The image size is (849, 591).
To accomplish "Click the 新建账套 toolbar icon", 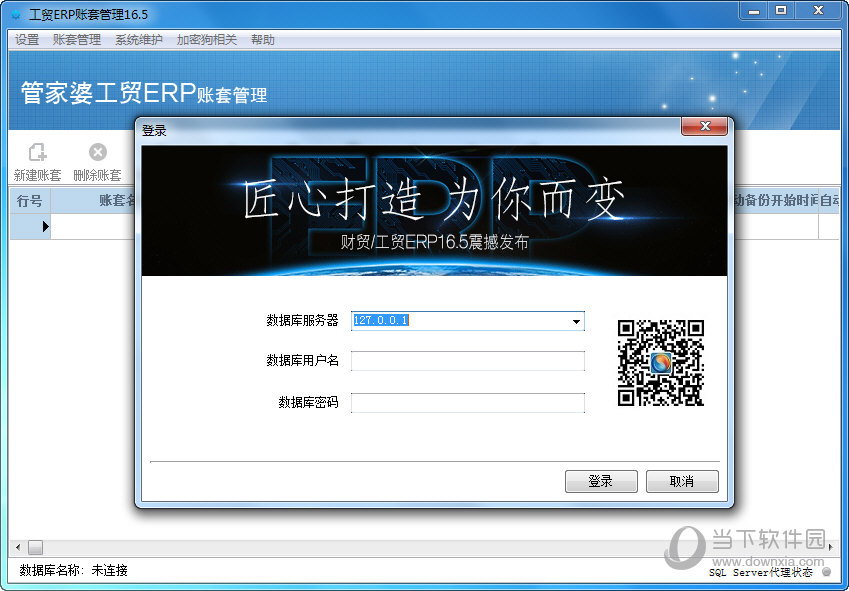I will click(37, 162).
